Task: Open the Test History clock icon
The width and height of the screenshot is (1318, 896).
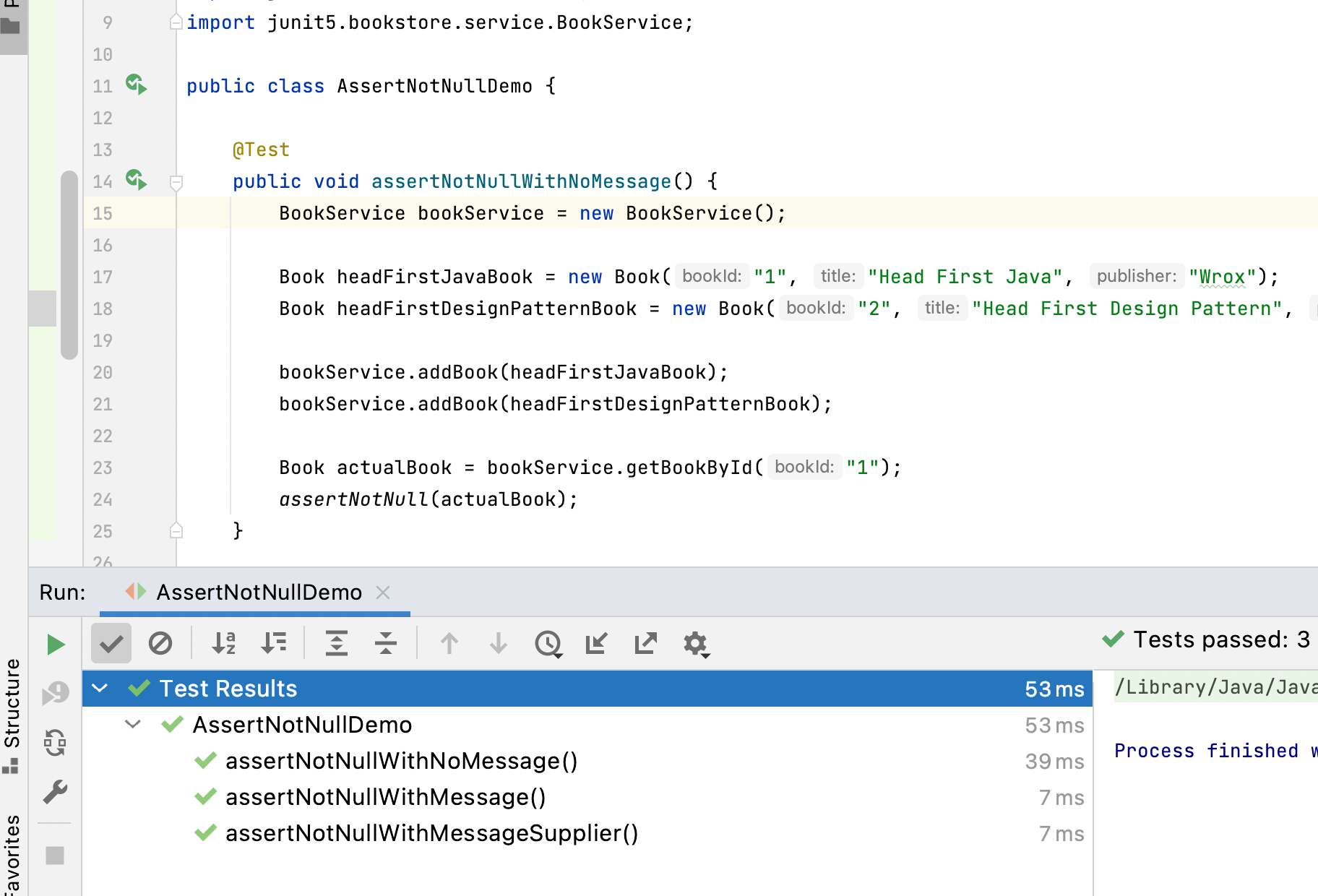Action: pyautogui.click(x=548, y=642)
